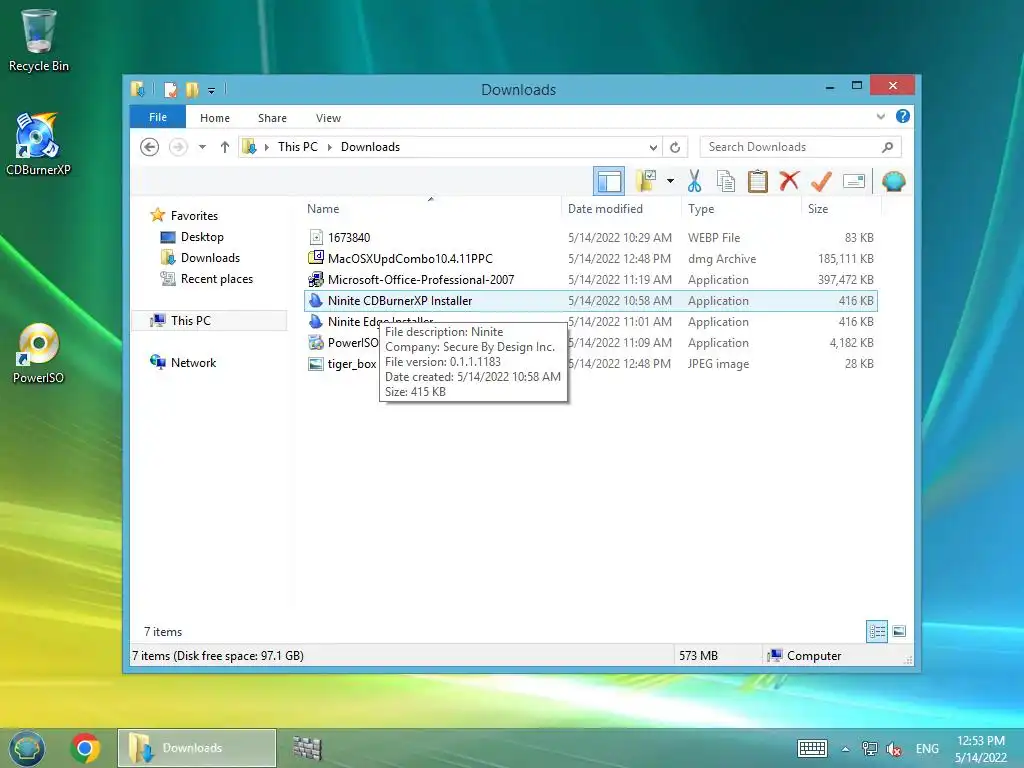Click the Copy toolbar icon

(726, 182)
